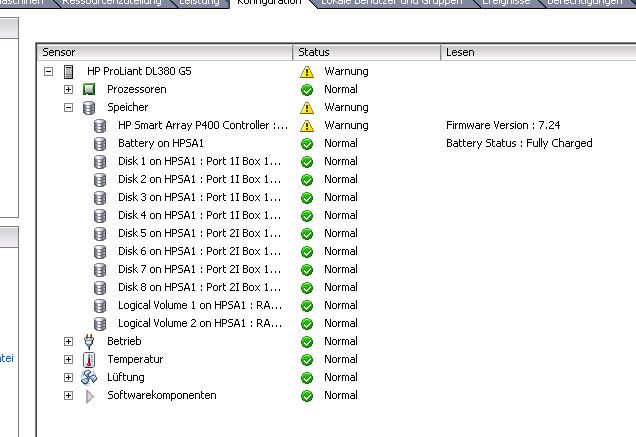
Task: Click the green check icon for Temperatur
Action: pos(307,360)
